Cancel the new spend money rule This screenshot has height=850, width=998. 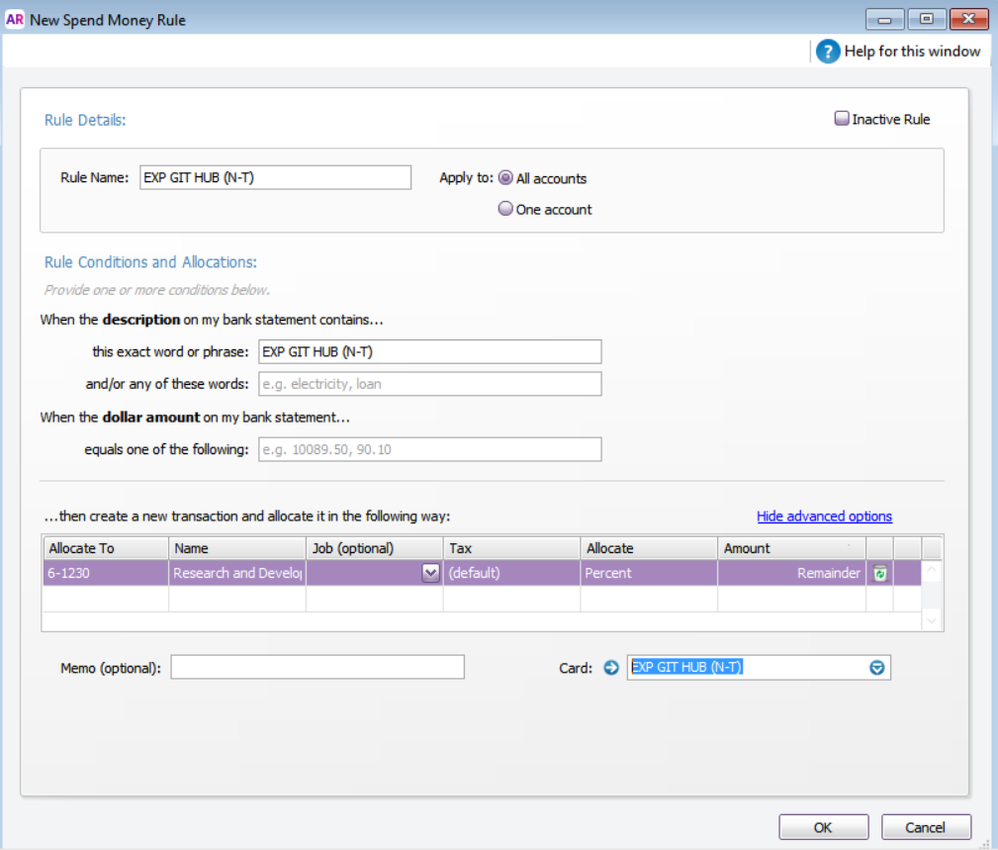(x=925, y=827)
